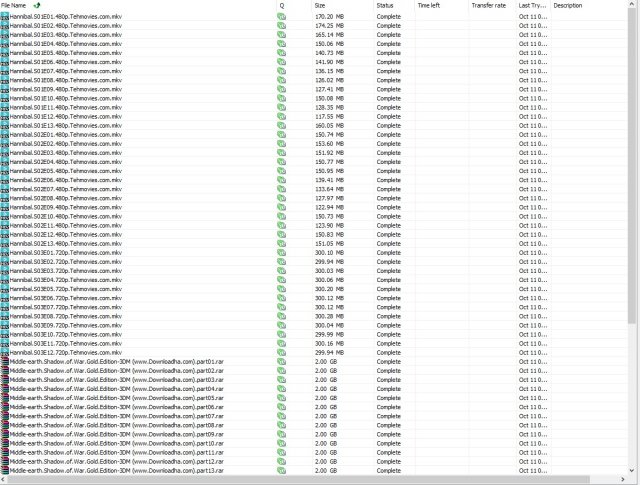Image resolution: width=640 pixels, height=485 pixels.
Task: Click the queue icon for Hannibal.S03E01.720p row
Action: (x=281, y=253)
